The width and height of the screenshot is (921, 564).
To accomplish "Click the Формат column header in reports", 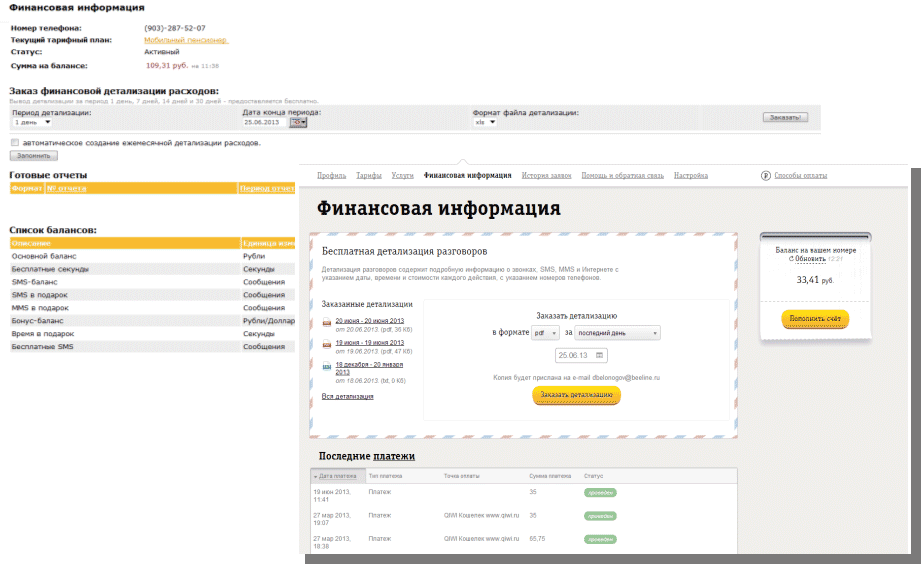I will [26, 189].
